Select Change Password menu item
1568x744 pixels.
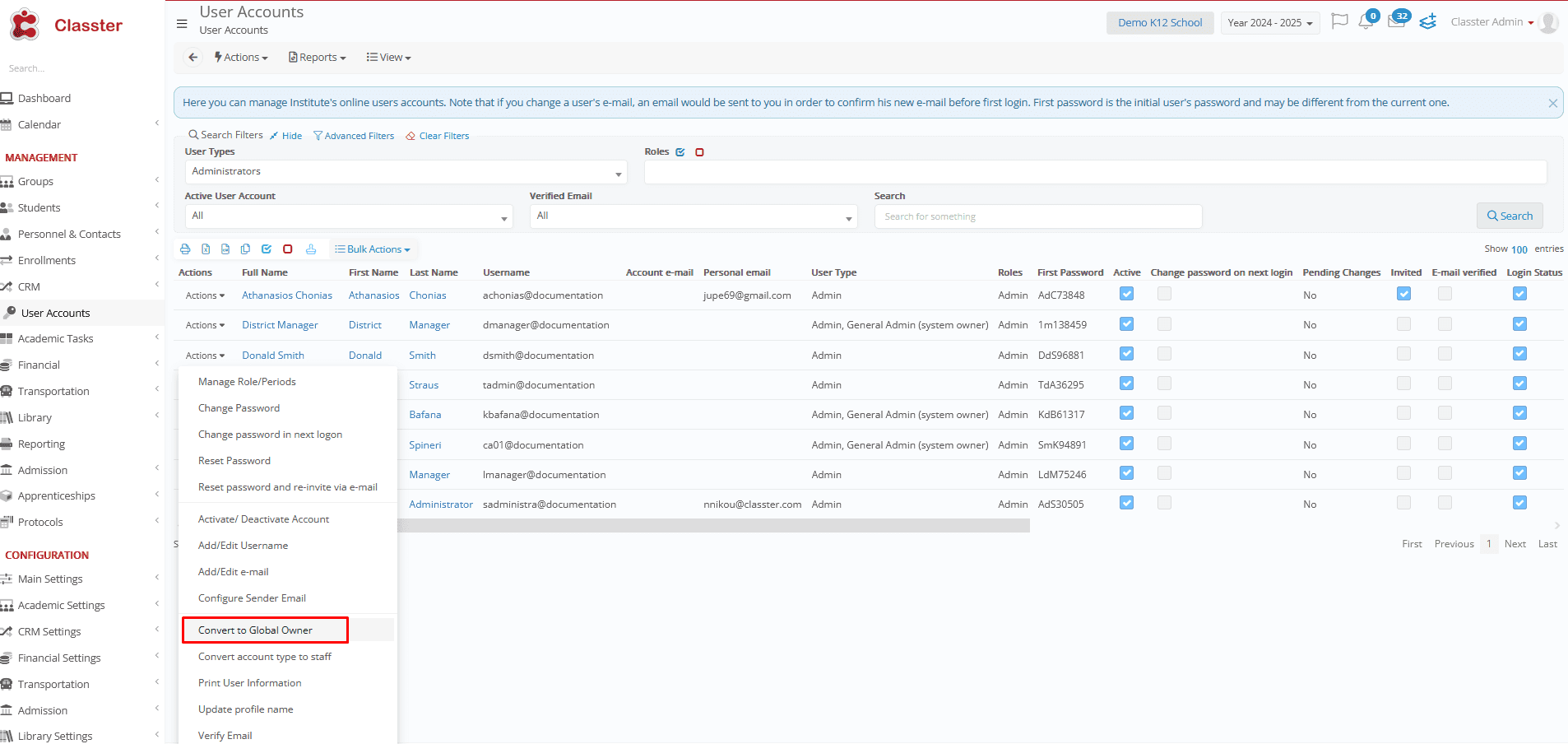pos(239,408)
